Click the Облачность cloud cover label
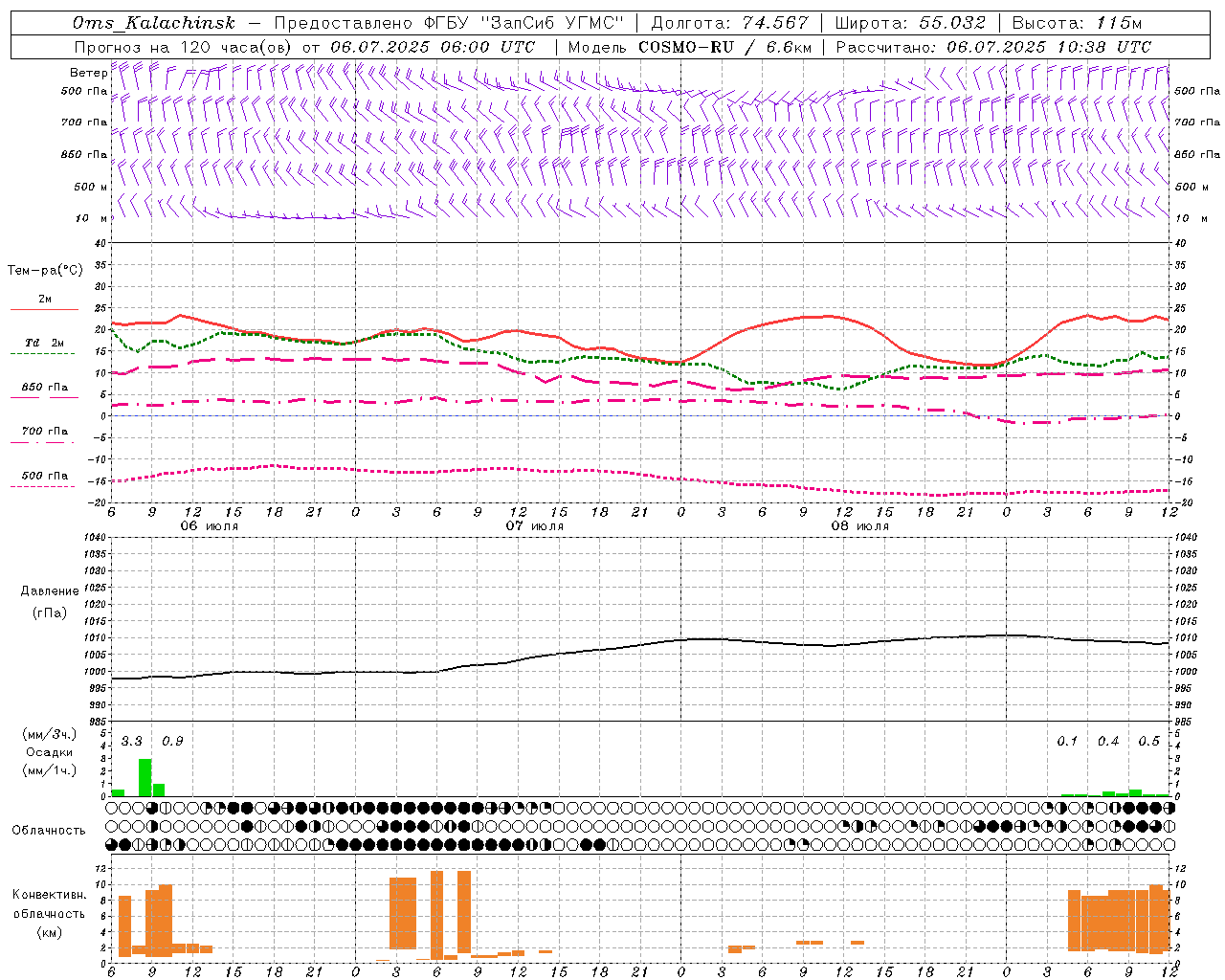 click(49, 830)
